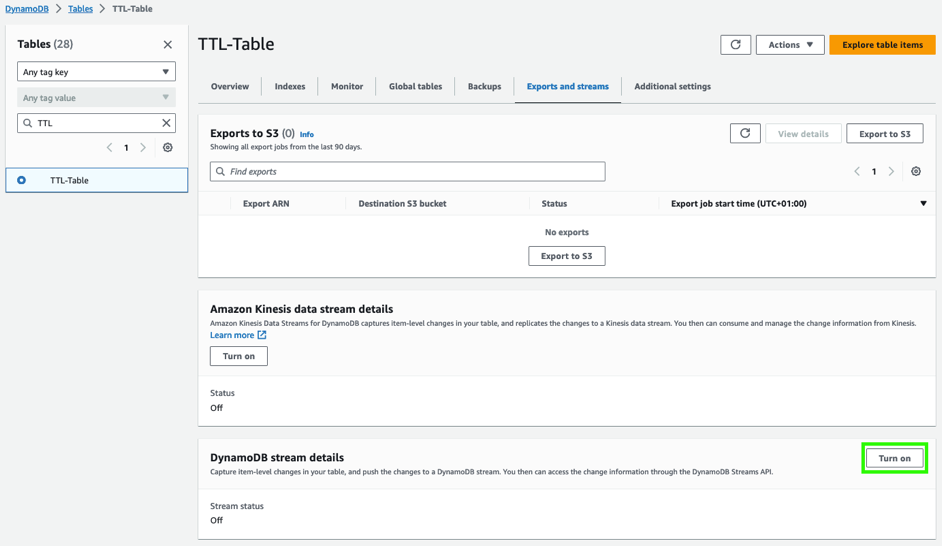Viewport: 942px width, 546px height.
Task: Expand the Actions dropdown menu
Action: tap(790, 45)
